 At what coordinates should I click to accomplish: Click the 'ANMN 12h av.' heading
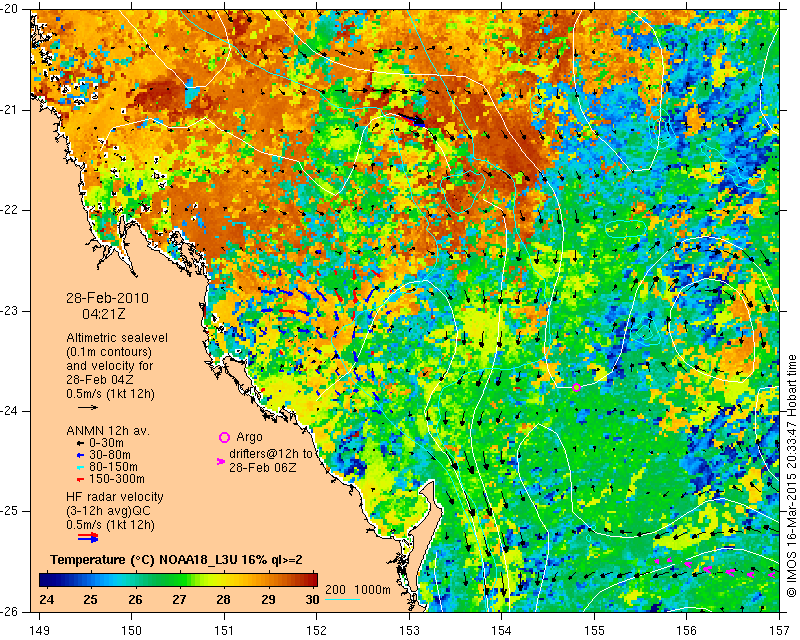(108, 431)
